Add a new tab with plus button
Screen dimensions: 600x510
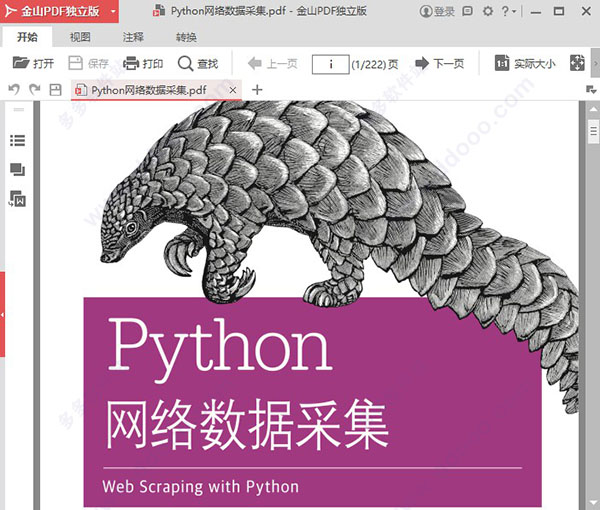tap(257, 90)
